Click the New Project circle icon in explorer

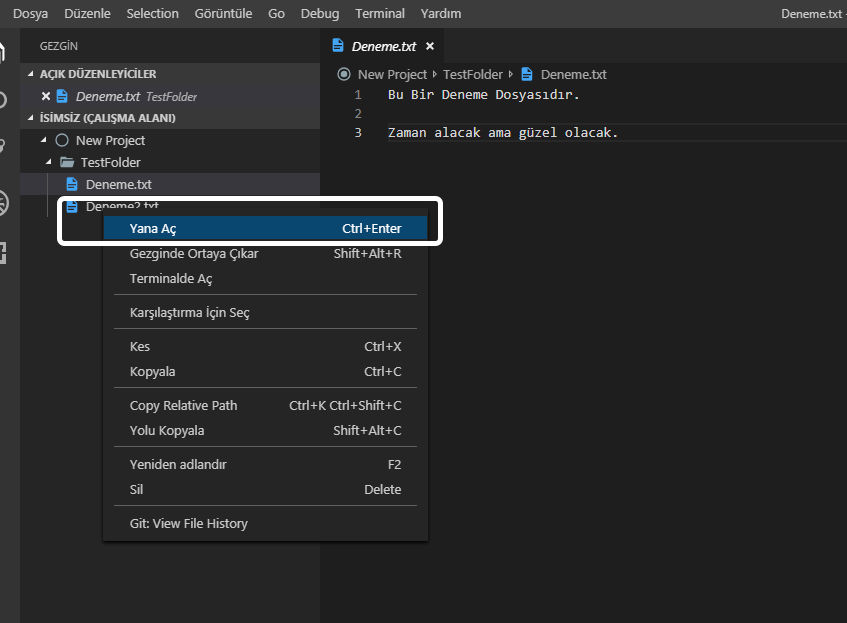point(62,140)
